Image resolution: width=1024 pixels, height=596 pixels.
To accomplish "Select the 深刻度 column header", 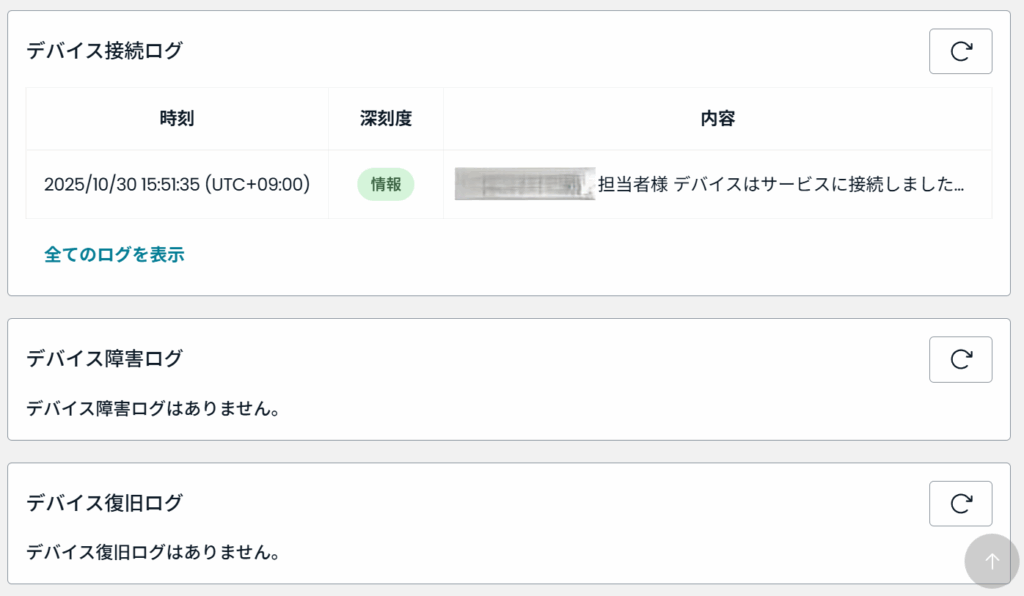I will point(386,118).
